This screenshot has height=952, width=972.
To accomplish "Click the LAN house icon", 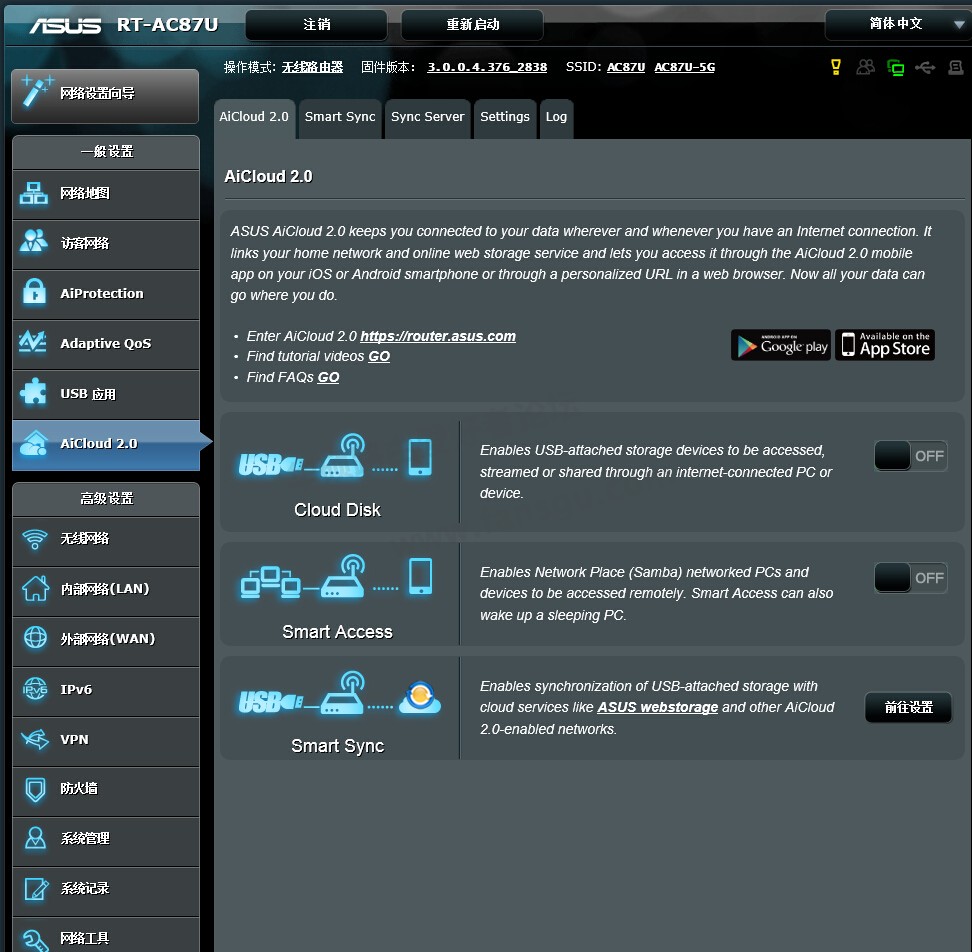I will click(35, 588).
